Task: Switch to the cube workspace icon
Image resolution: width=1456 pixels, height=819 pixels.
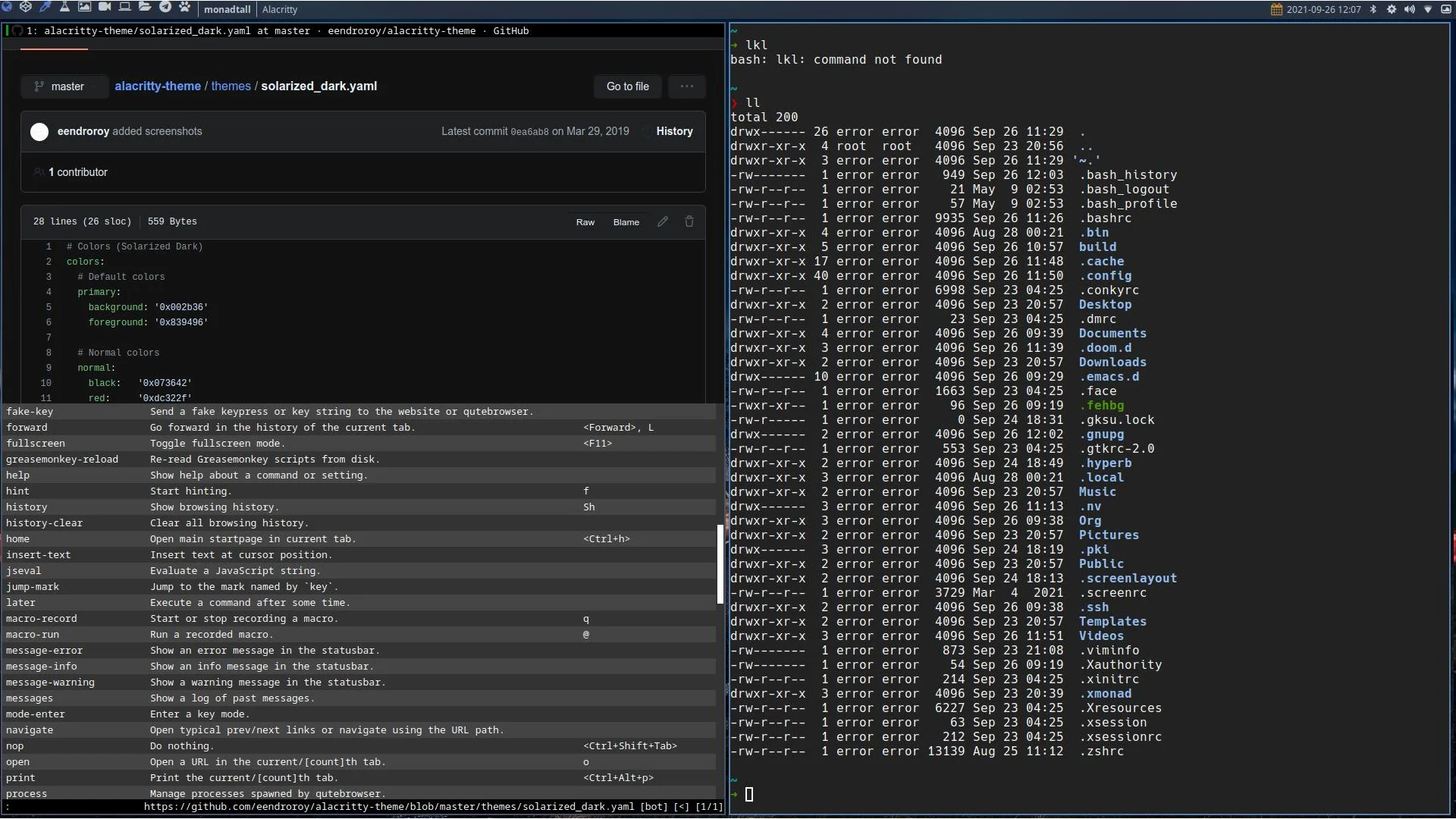Action: coord(26,7)
